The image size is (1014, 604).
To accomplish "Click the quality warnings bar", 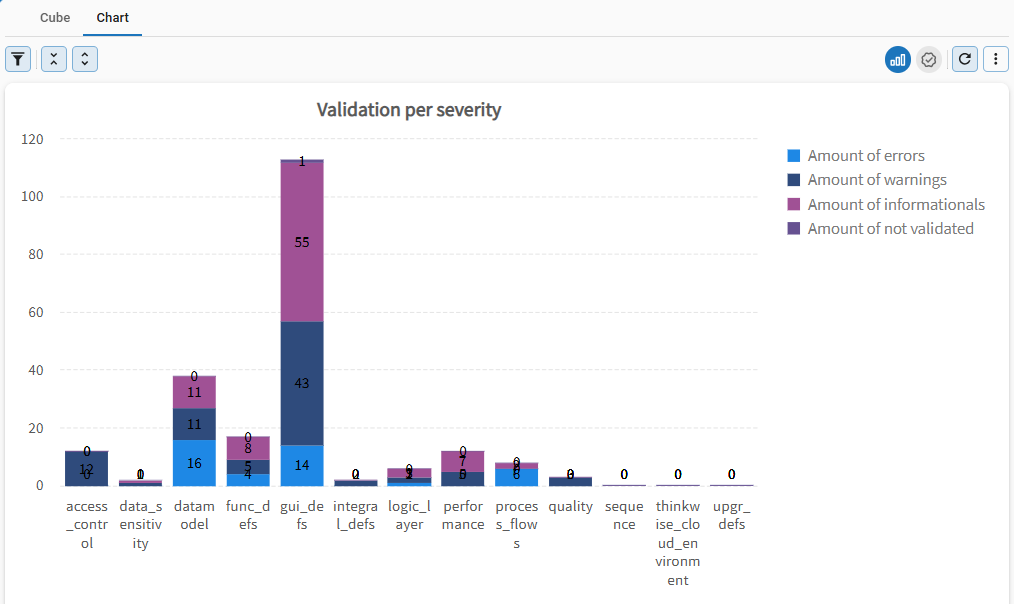I will click(x=570, y=482).
